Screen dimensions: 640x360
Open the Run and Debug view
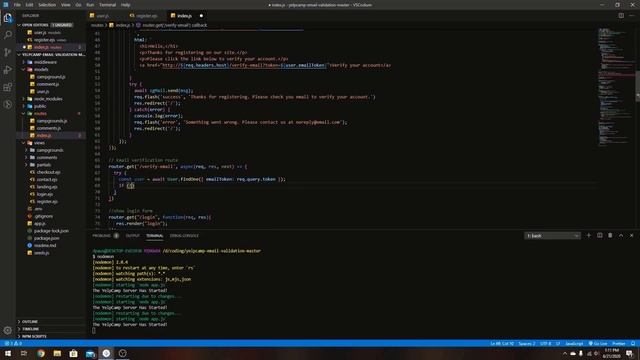coord(8,70)
